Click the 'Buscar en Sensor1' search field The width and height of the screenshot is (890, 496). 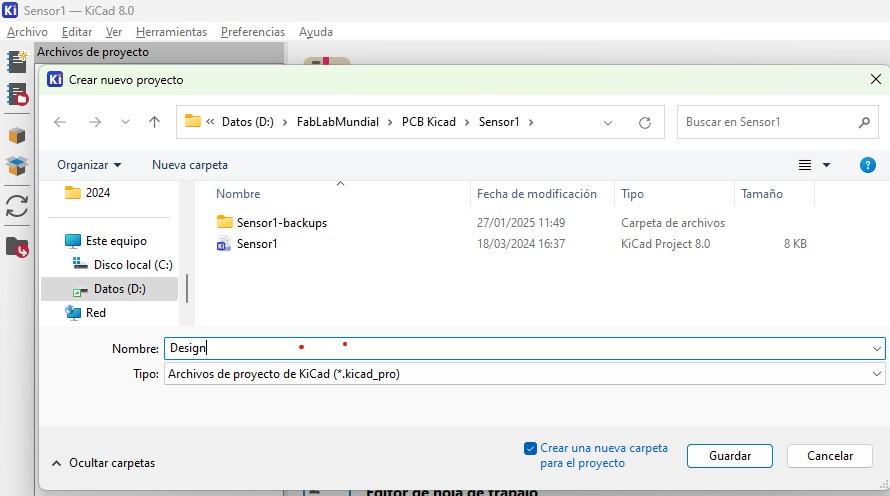coord(767,122)
